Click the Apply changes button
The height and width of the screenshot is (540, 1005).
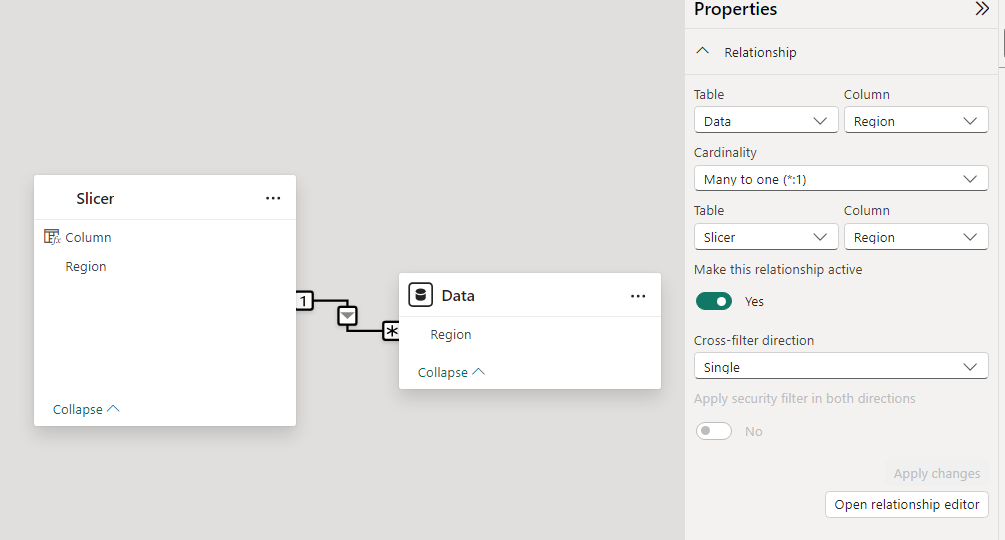pyautogui.click(x=936, y=473)
